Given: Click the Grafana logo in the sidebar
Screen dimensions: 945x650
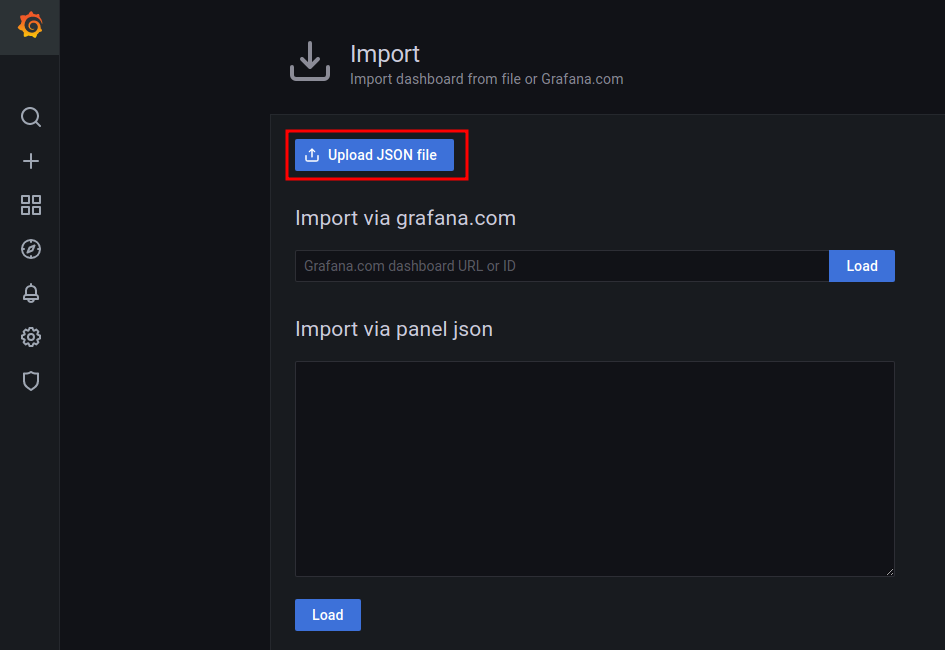Looking at the screenshot, I should point(30,26).
